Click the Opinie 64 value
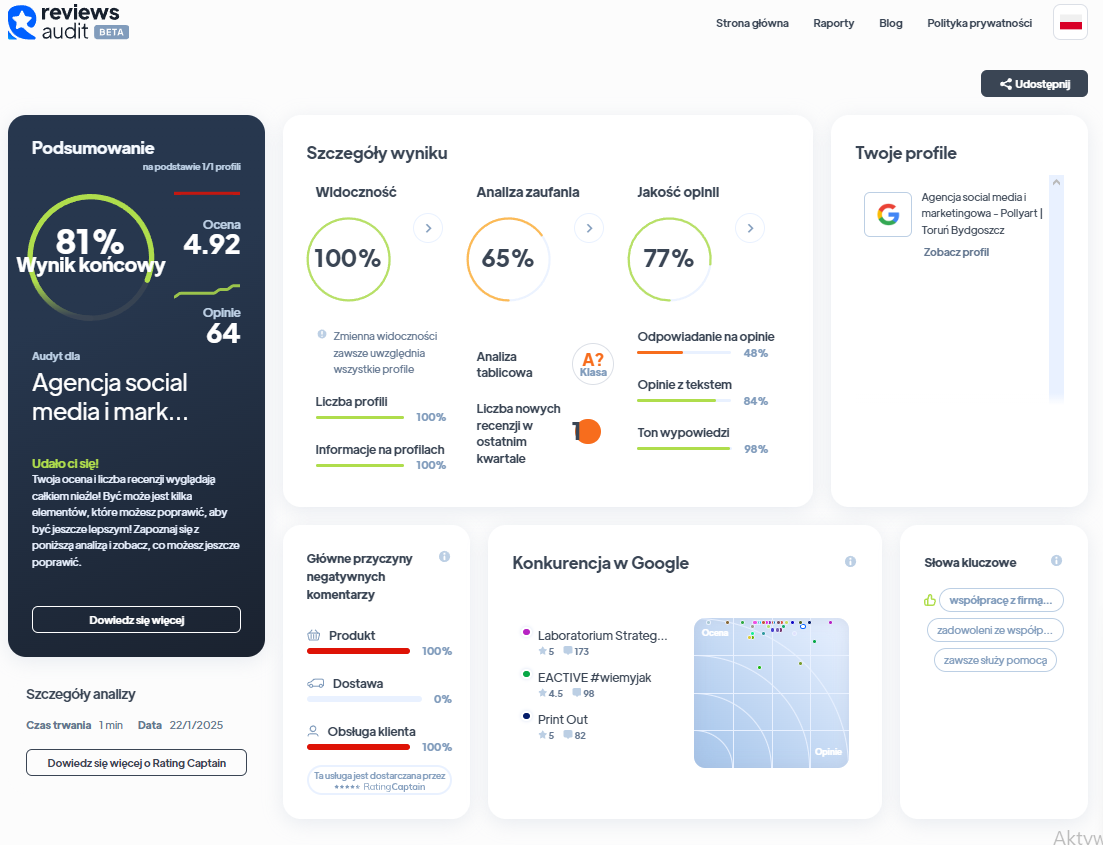The image size is (1103, 845). [223, 333]
